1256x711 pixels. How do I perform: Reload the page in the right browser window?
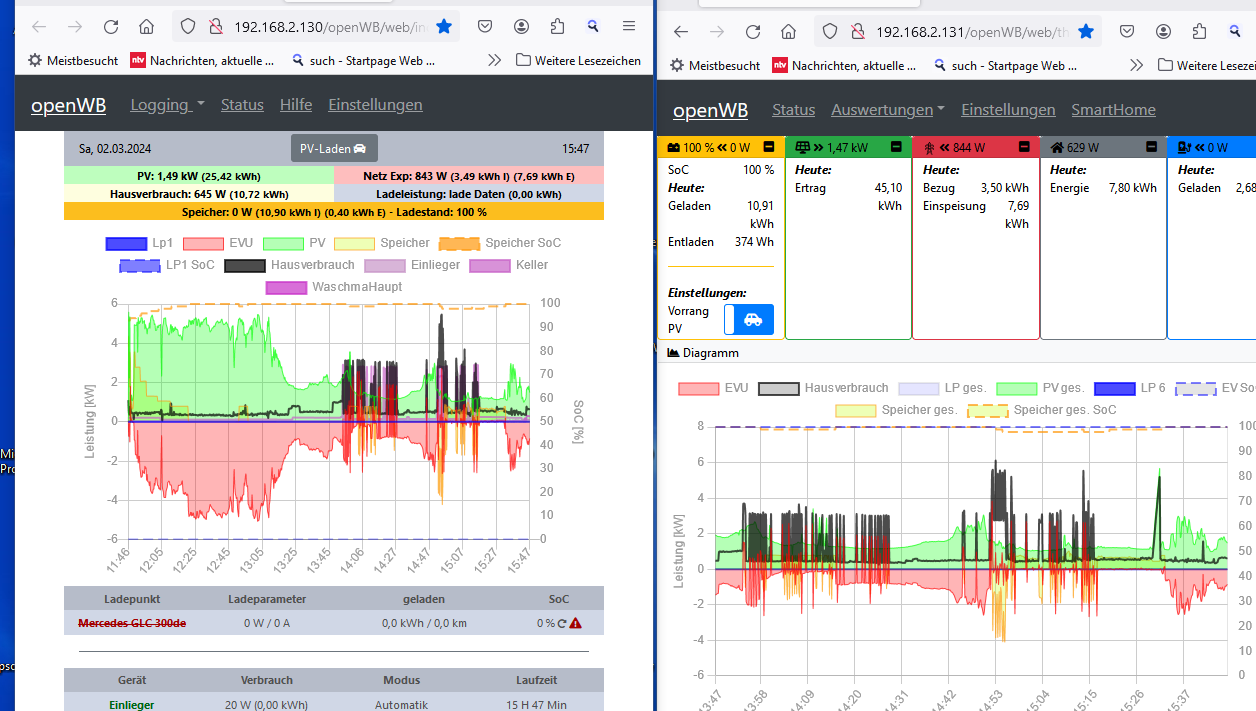tap(753, 32)
